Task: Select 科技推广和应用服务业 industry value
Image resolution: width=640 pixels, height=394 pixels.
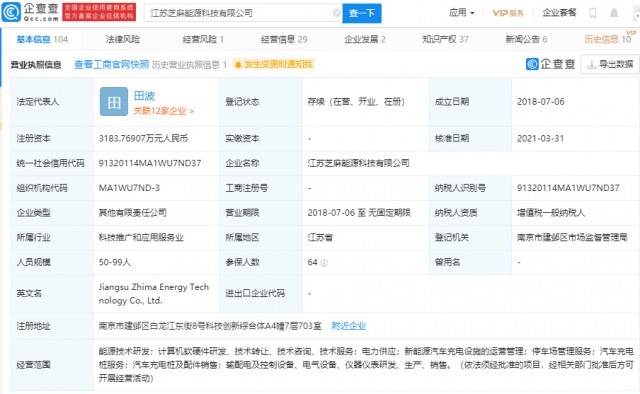Action: pyautogui.click(x=141, y=237)
